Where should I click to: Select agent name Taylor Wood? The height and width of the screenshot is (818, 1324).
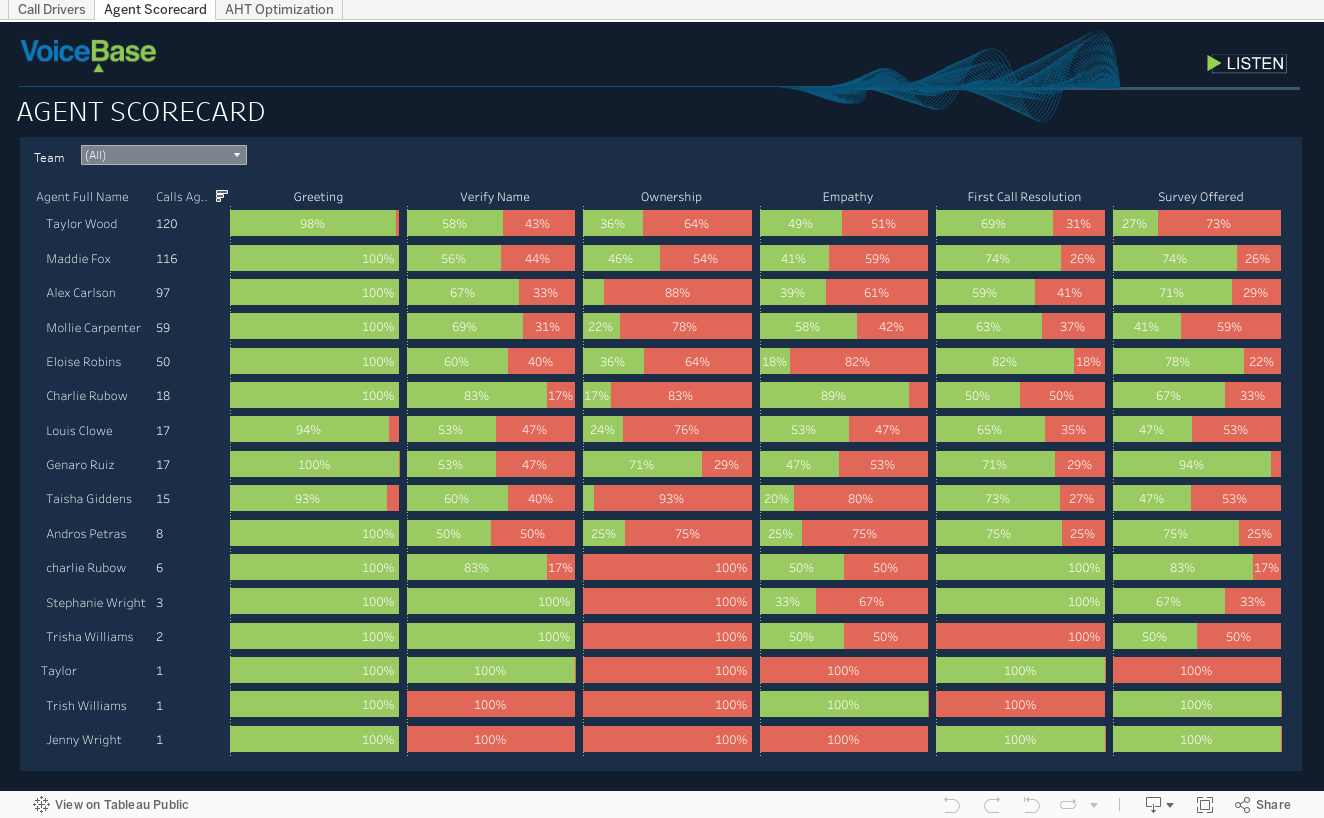pyautogui.click(x=81, y=224)
